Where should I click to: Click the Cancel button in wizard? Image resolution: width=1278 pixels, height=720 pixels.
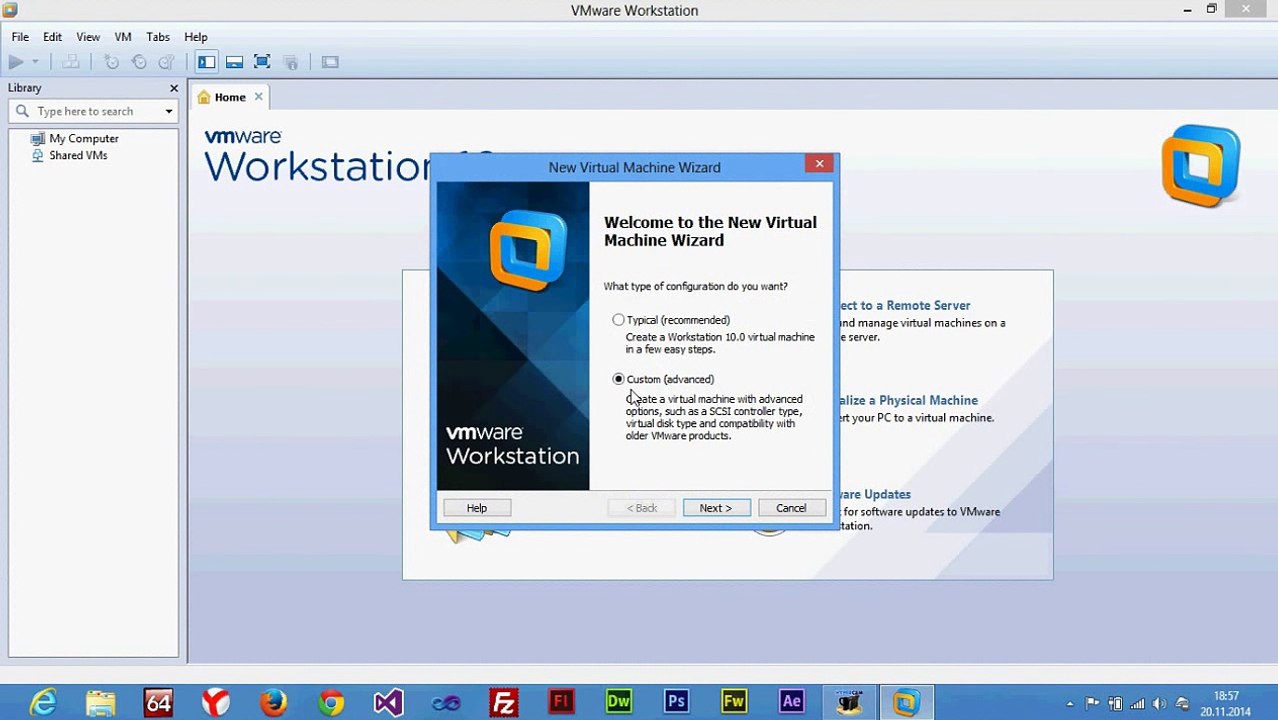pyautogui.click(x=791, y=508)
